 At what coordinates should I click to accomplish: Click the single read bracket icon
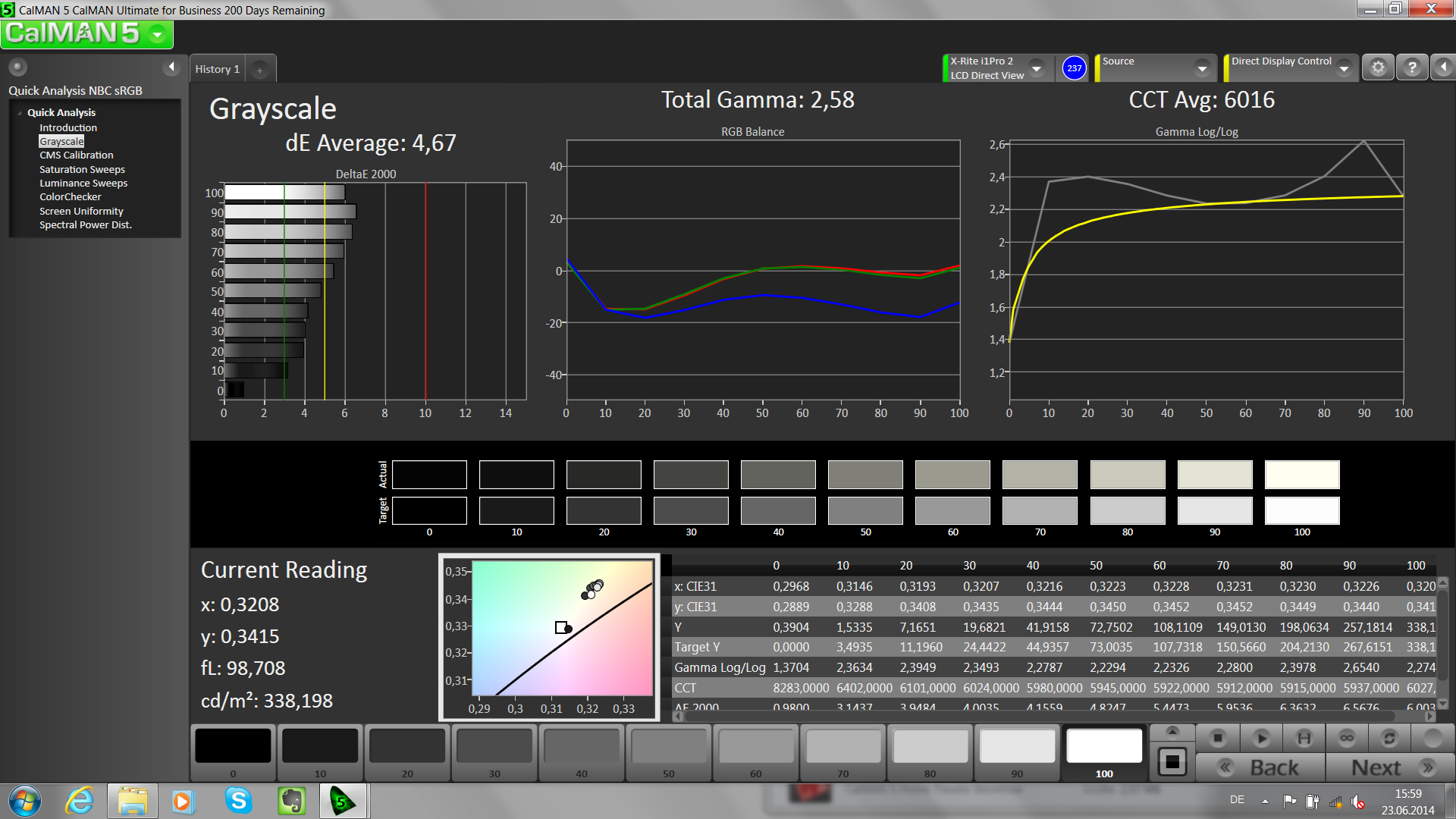[x=1304, y=738]
